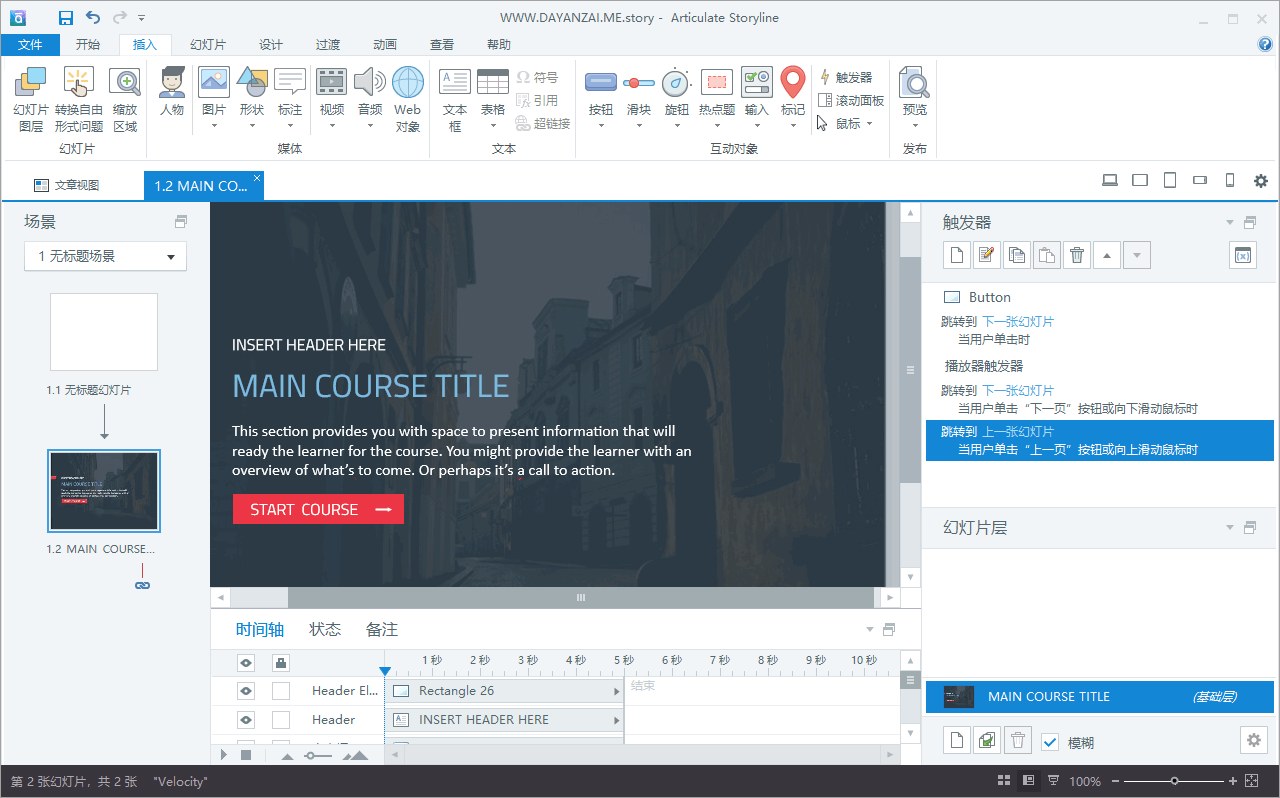Click '下一张幻灯片' link under Button trigger
Image resolution: width=1280 pixels, height=798 pixels.
[1018, 321]
